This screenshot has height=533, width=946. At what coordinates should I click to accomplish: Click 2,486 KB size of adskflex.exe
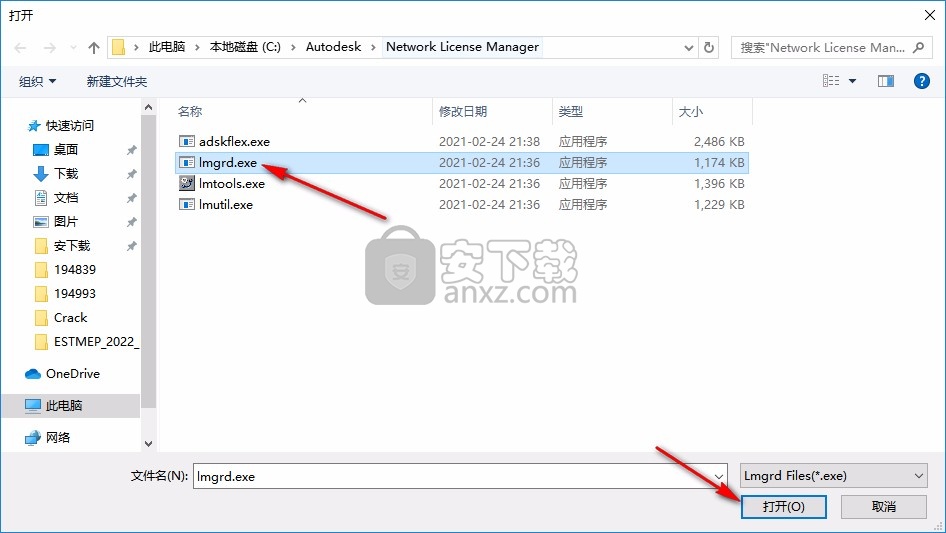pyautogui.click(x=719, y=141)
